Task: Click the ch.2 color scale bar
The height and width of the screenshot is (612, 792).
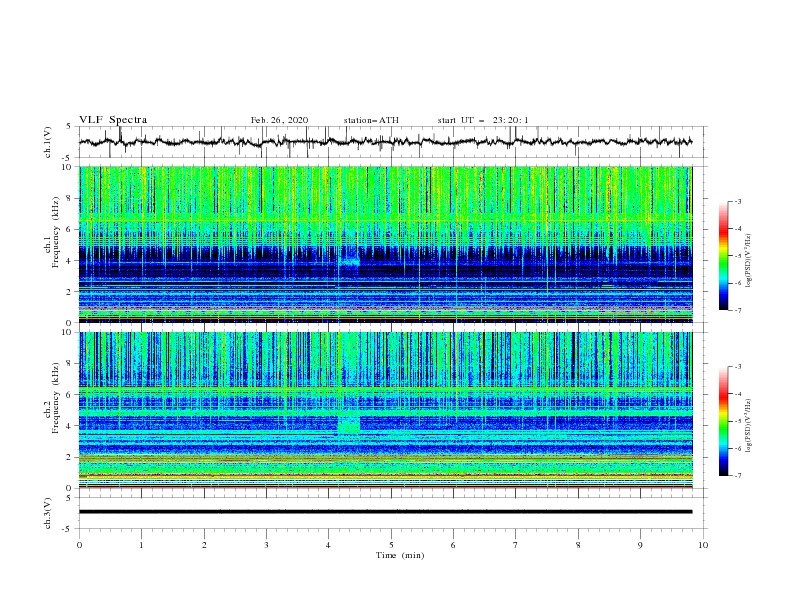Action: coord(723,421)
